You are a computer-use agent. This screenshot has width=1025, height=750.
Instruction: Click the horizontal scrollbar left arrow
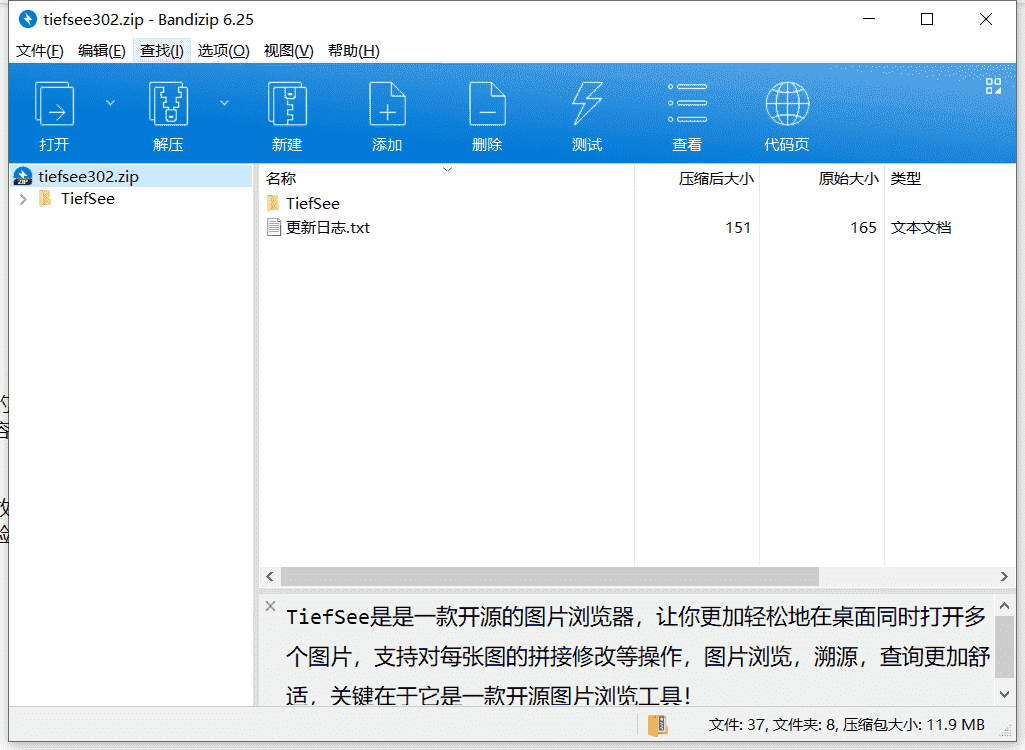(x=270, y=577)
